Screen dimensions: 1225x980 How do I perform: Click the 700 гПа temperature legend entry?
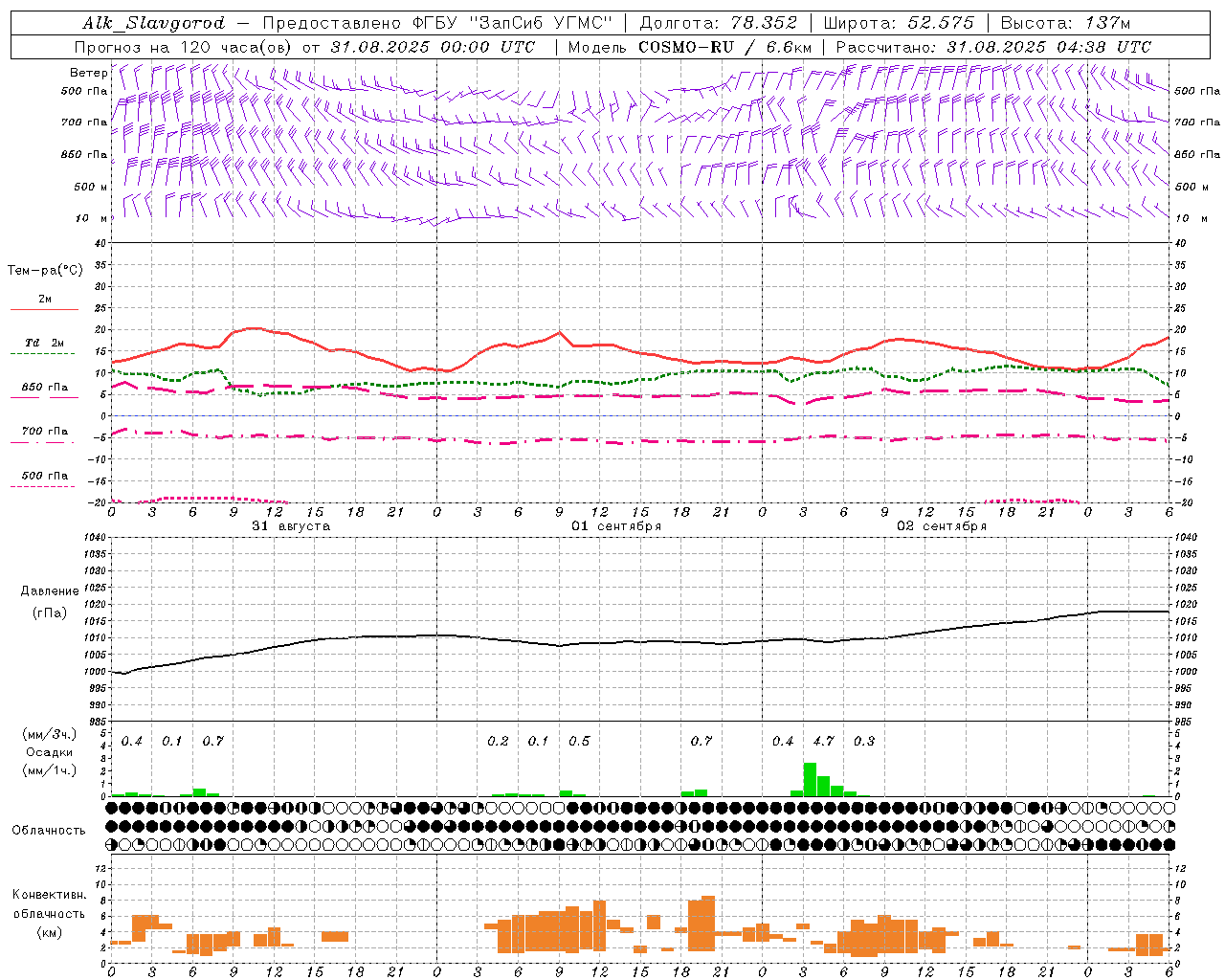[x=45, y=432]
